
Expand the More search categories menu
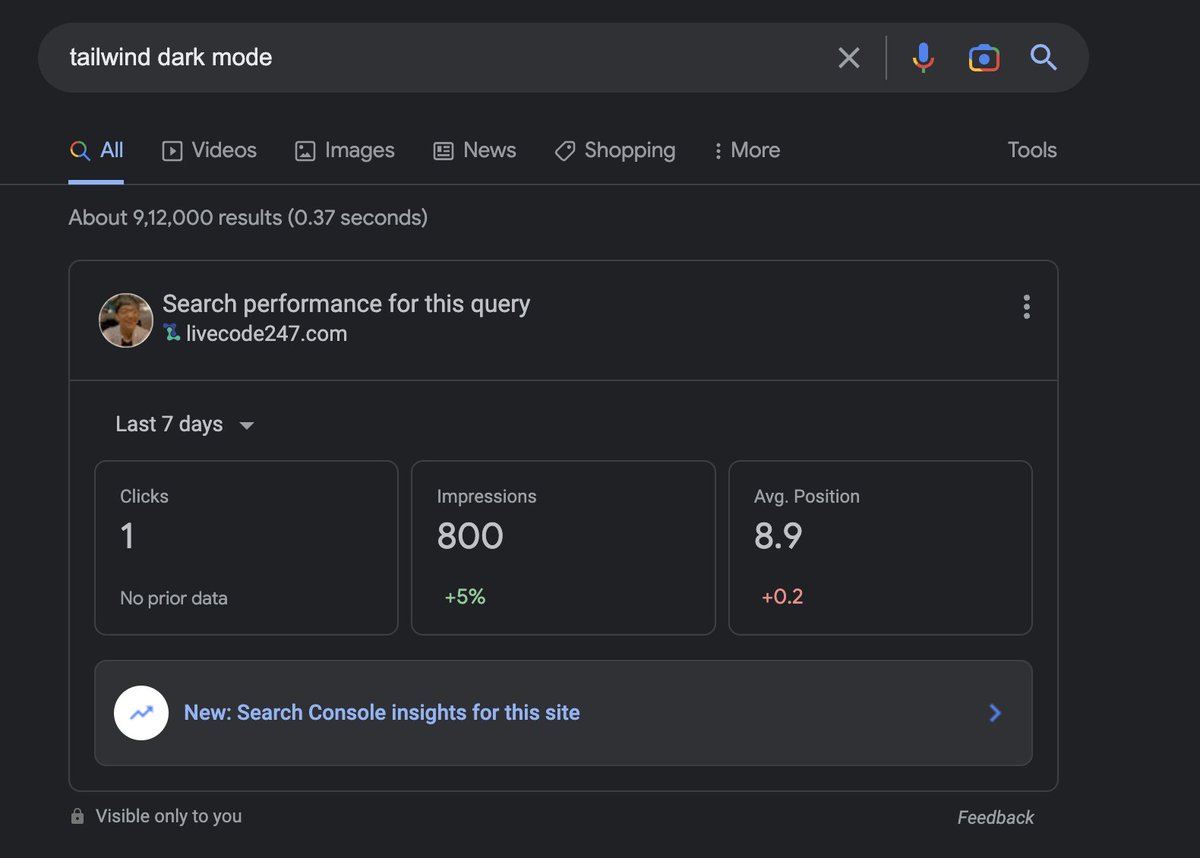coord(746,150)
